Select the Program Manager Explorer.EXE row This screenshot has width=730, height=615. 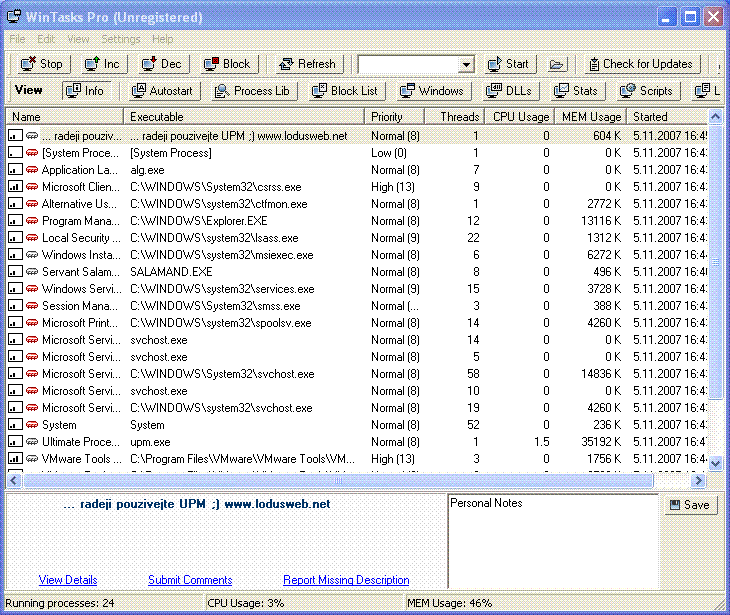[357, 221]
